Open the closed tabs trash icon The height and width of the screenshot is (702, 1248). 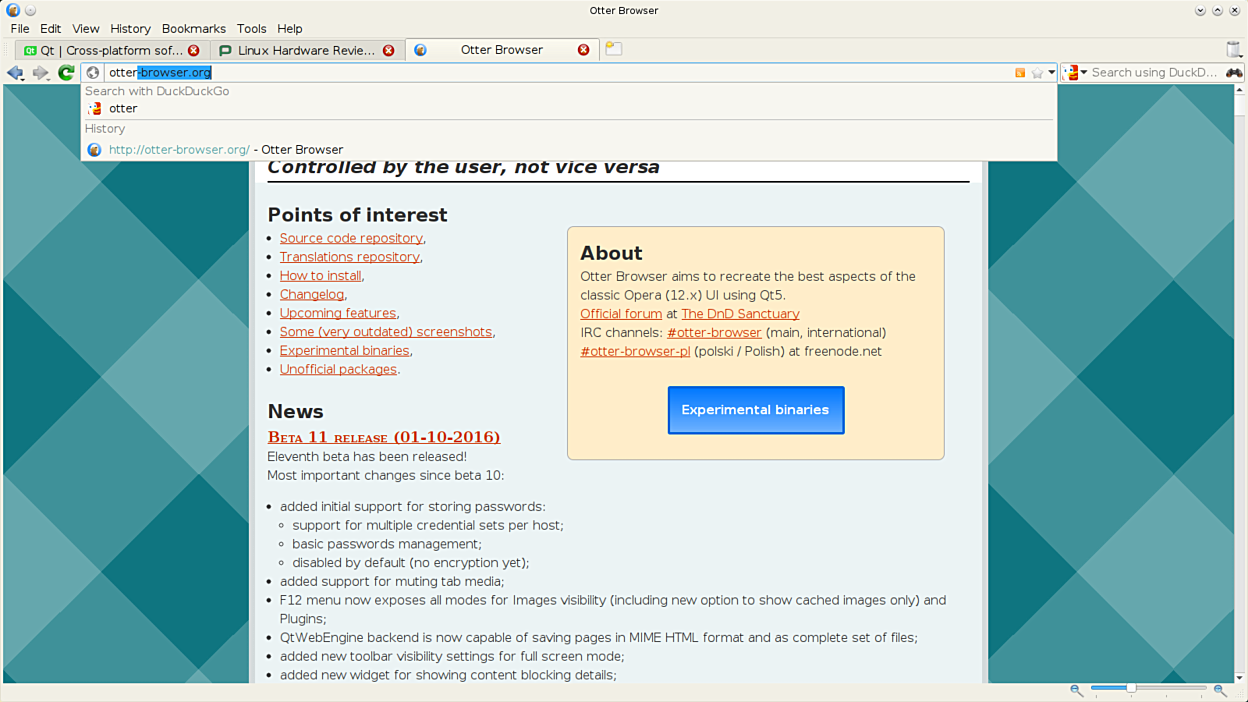coord(1234,50)
